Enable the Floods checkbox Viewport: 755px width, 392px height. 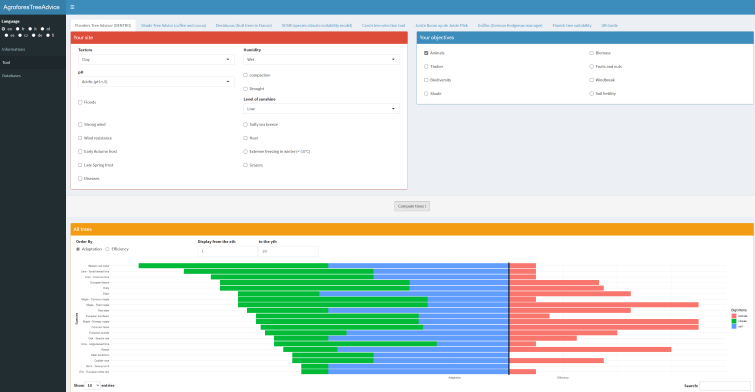click(x=80, y=102)
